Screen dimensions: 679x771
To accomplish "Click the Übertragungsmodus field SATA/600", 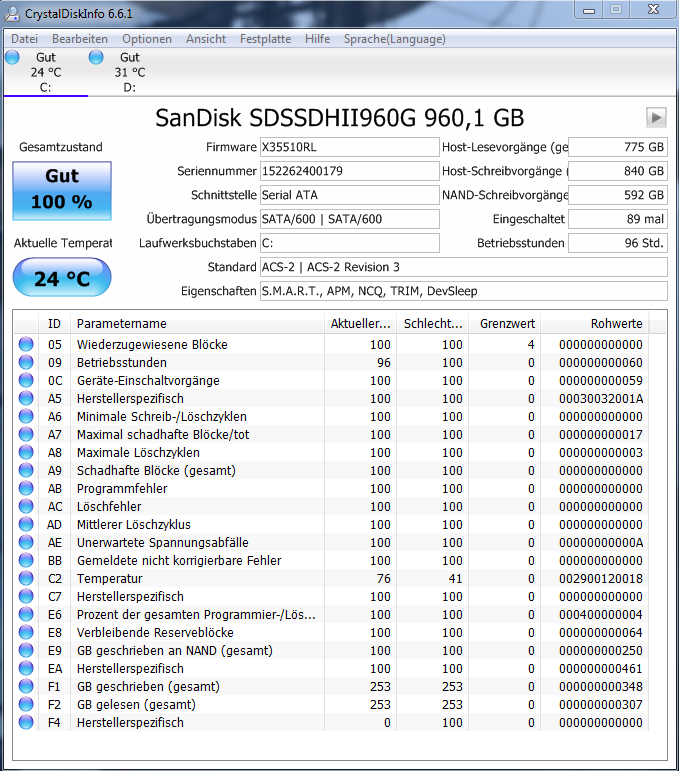I will coord(350,219).
